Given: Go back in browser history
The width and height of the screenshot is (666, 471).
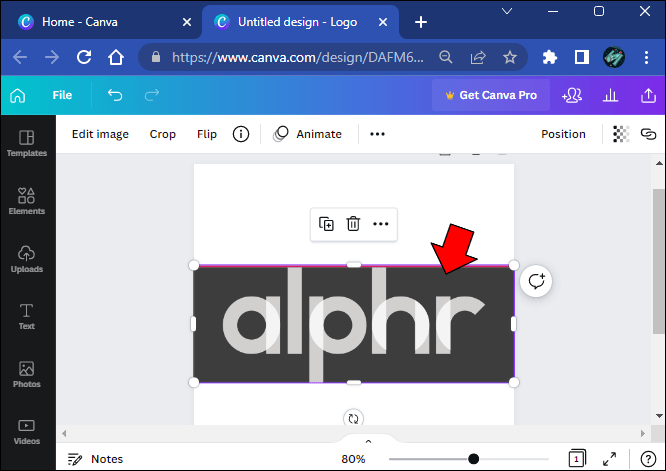Looking at the screenshot, I should point(20,57).
